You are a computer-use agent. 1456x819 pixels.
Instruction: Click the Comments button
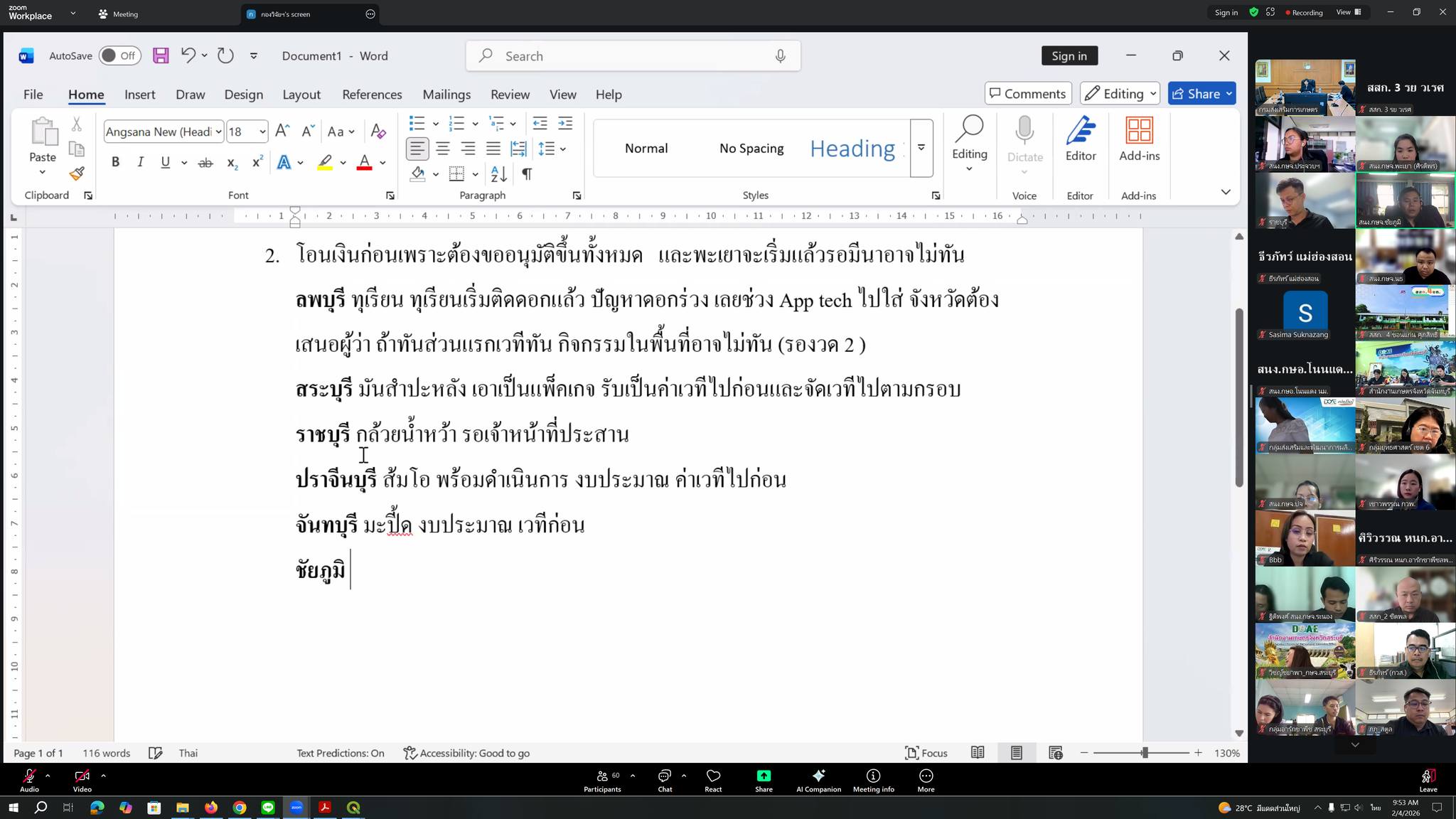click(x=1027, y=94)
